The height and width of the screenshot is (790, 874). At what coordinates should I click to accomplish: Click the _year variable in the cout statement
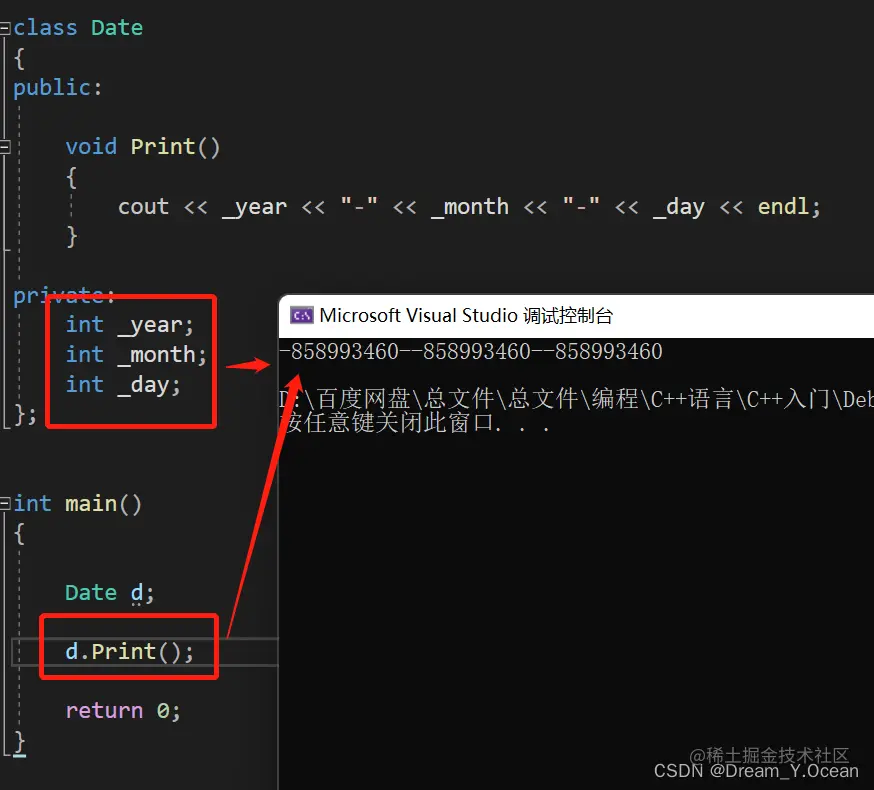point(255,208)
